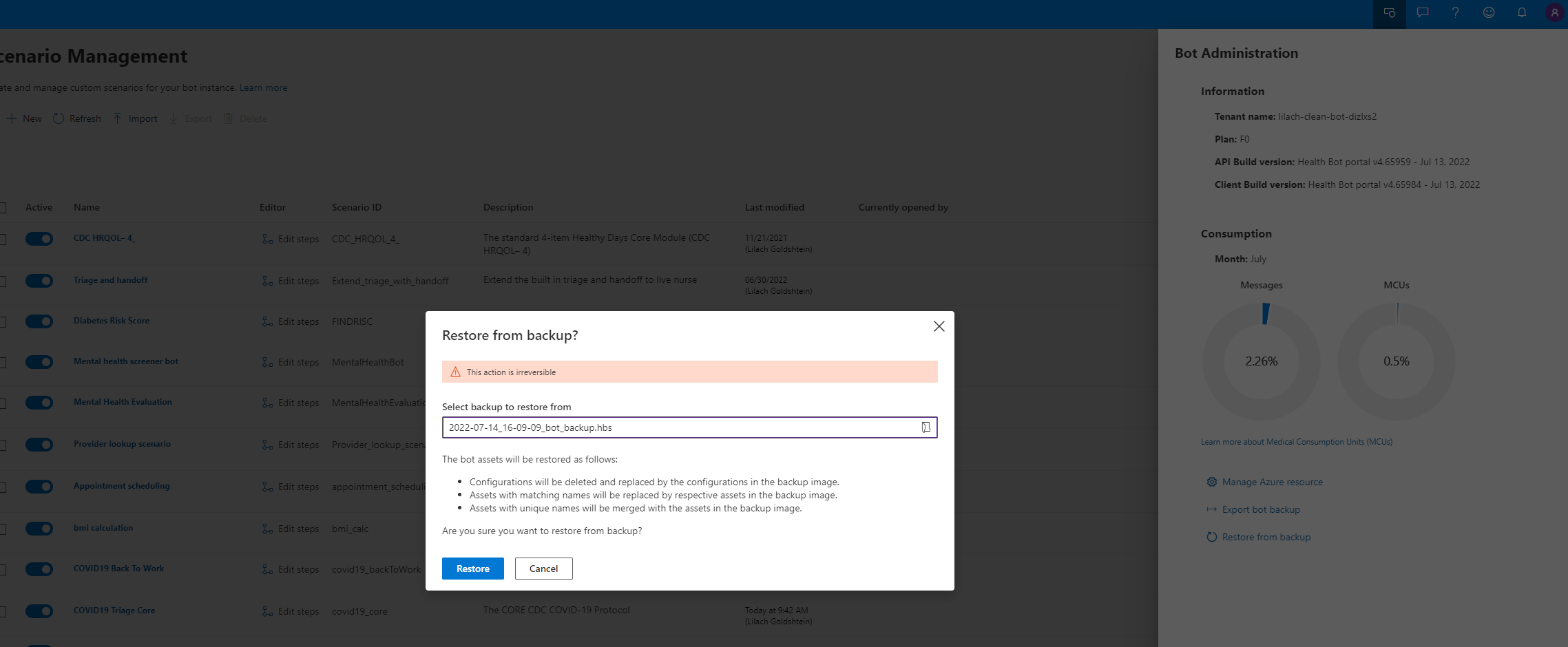Screen dimensions: 1568x647
Task: Open the chat feedback icon in top bar
Action: [1422, 13]
